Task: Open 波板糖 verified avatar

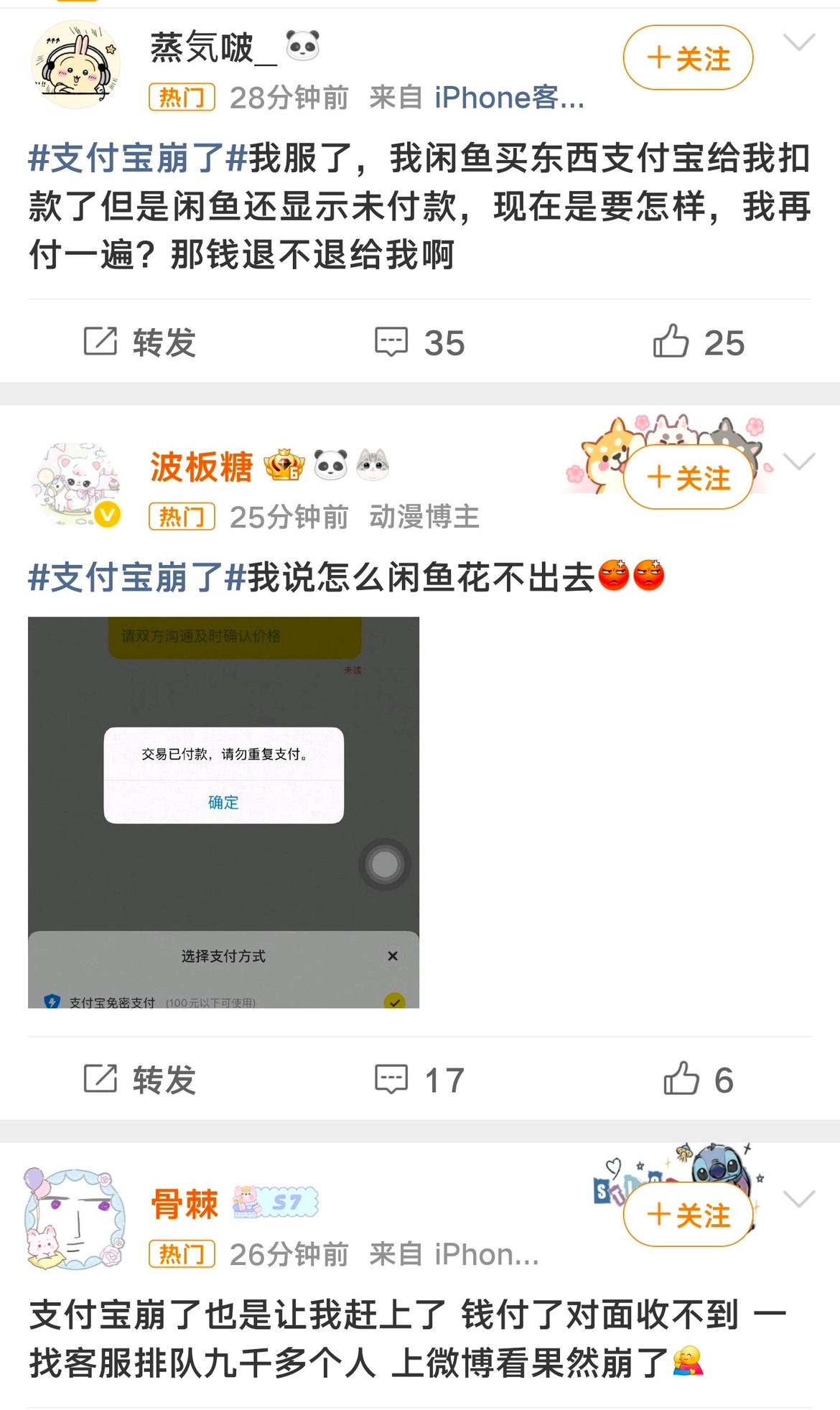Action: tap(76, 485)
